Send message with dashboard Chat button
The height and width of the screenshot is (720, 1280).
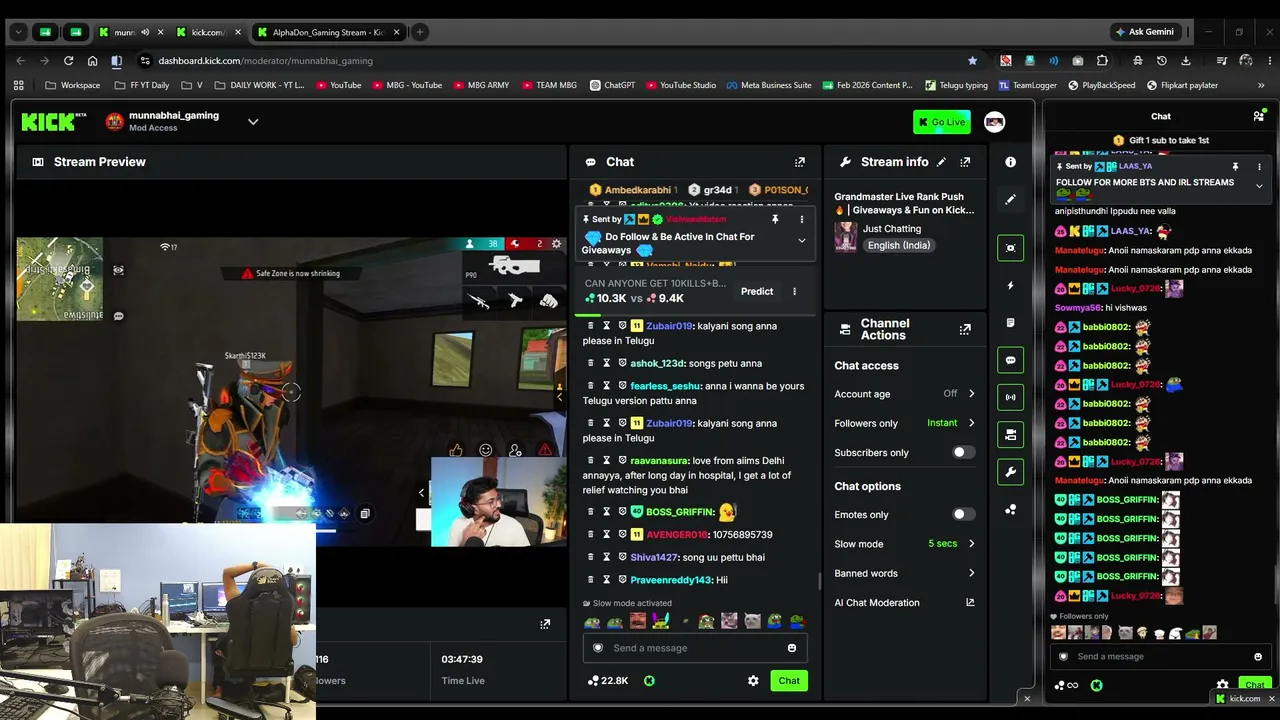(x=789, y=681)
